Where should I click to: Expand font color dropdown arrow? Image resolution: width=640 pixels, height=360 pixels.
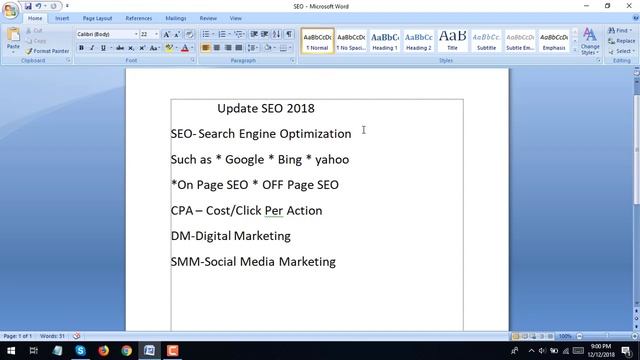point(192,48)
